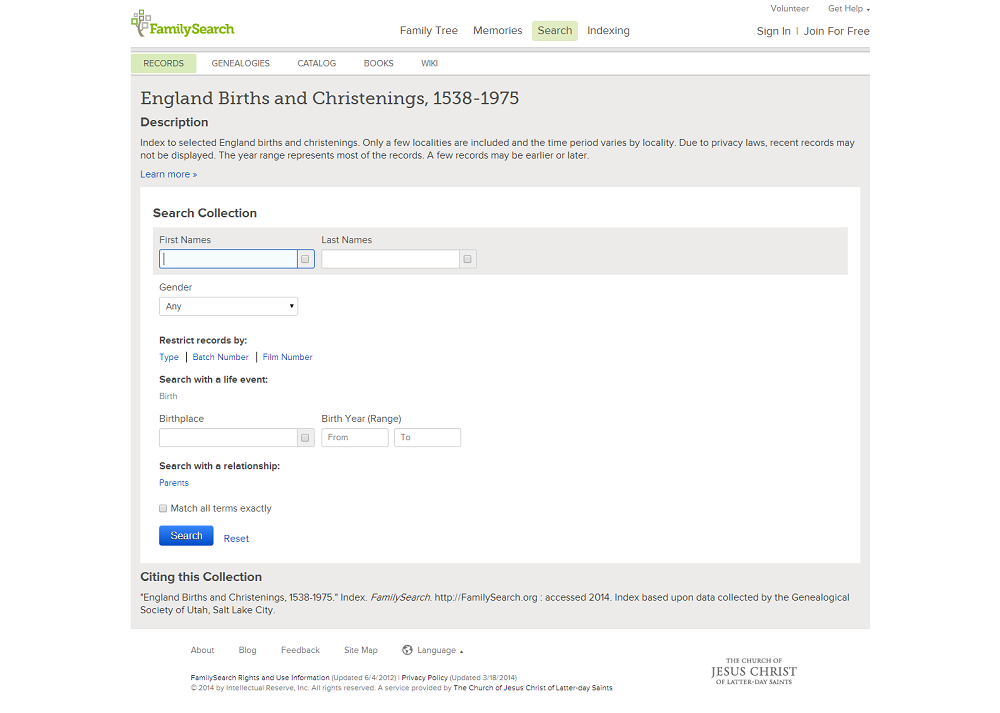Go to Memories section

coord(497,31)
